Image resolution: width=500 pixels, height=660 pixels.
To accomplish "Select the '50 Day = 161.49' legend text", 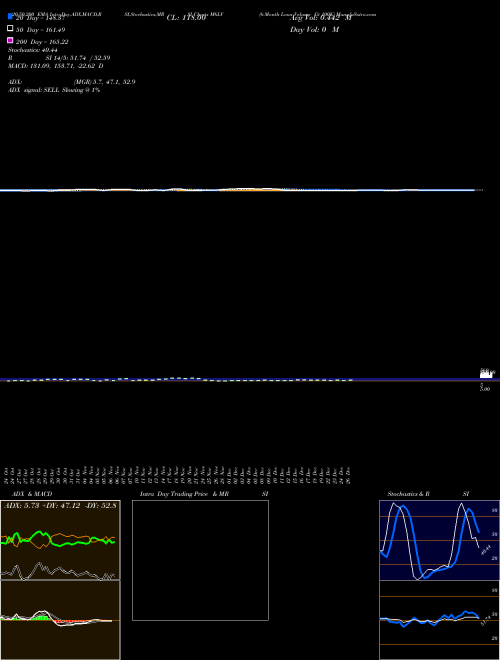I will click(x=40, y=30).
